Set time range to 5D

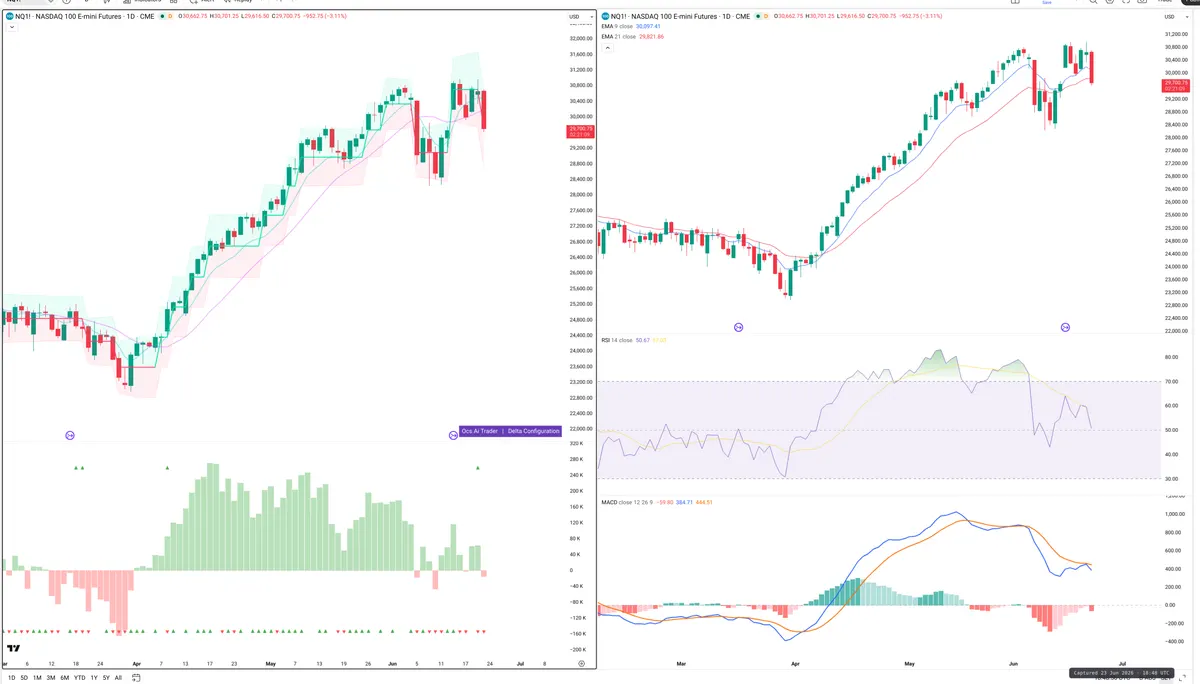[x=24, y=678]
